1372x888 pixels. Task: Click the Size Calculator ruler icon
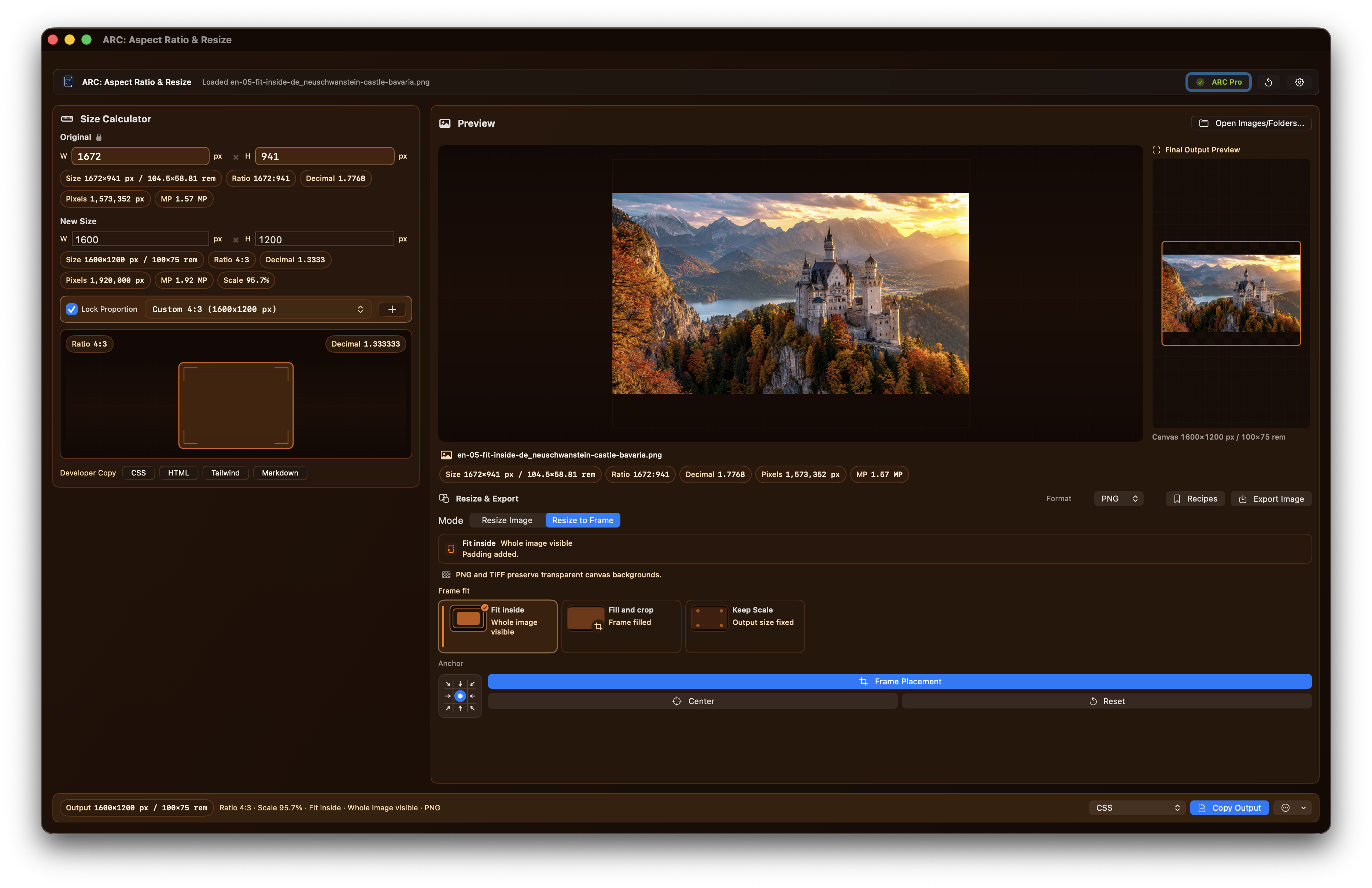(x=67, y=119)
